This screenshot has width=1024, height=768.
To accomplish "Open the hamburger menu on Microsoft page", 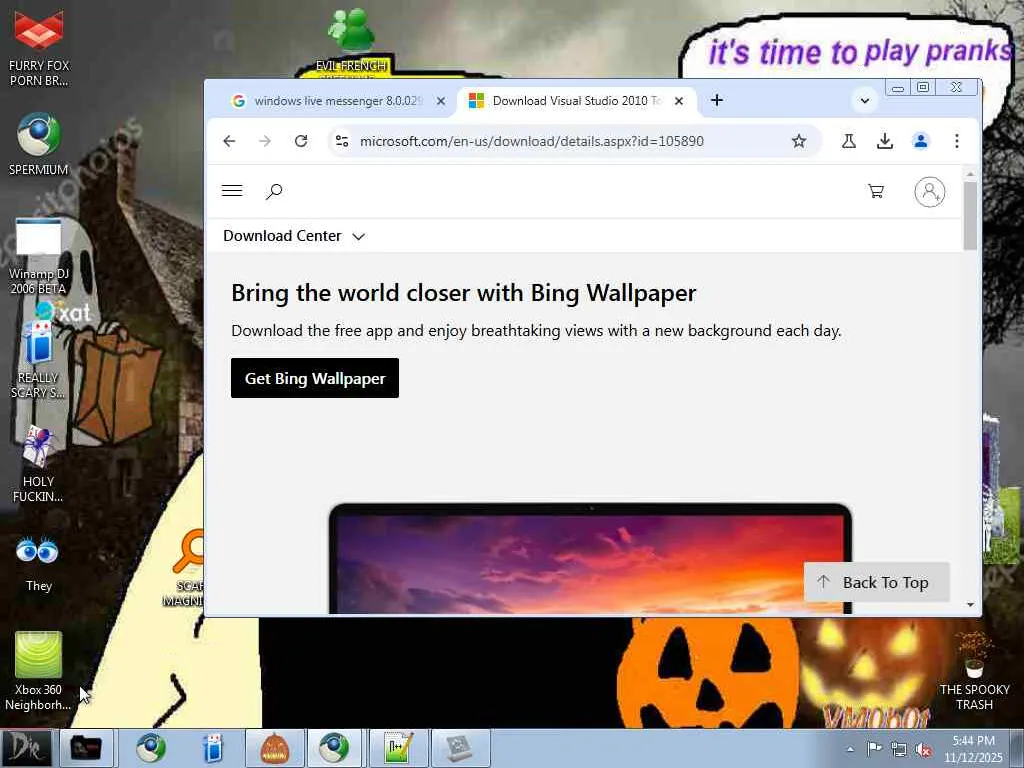I will tap(232, 191).
